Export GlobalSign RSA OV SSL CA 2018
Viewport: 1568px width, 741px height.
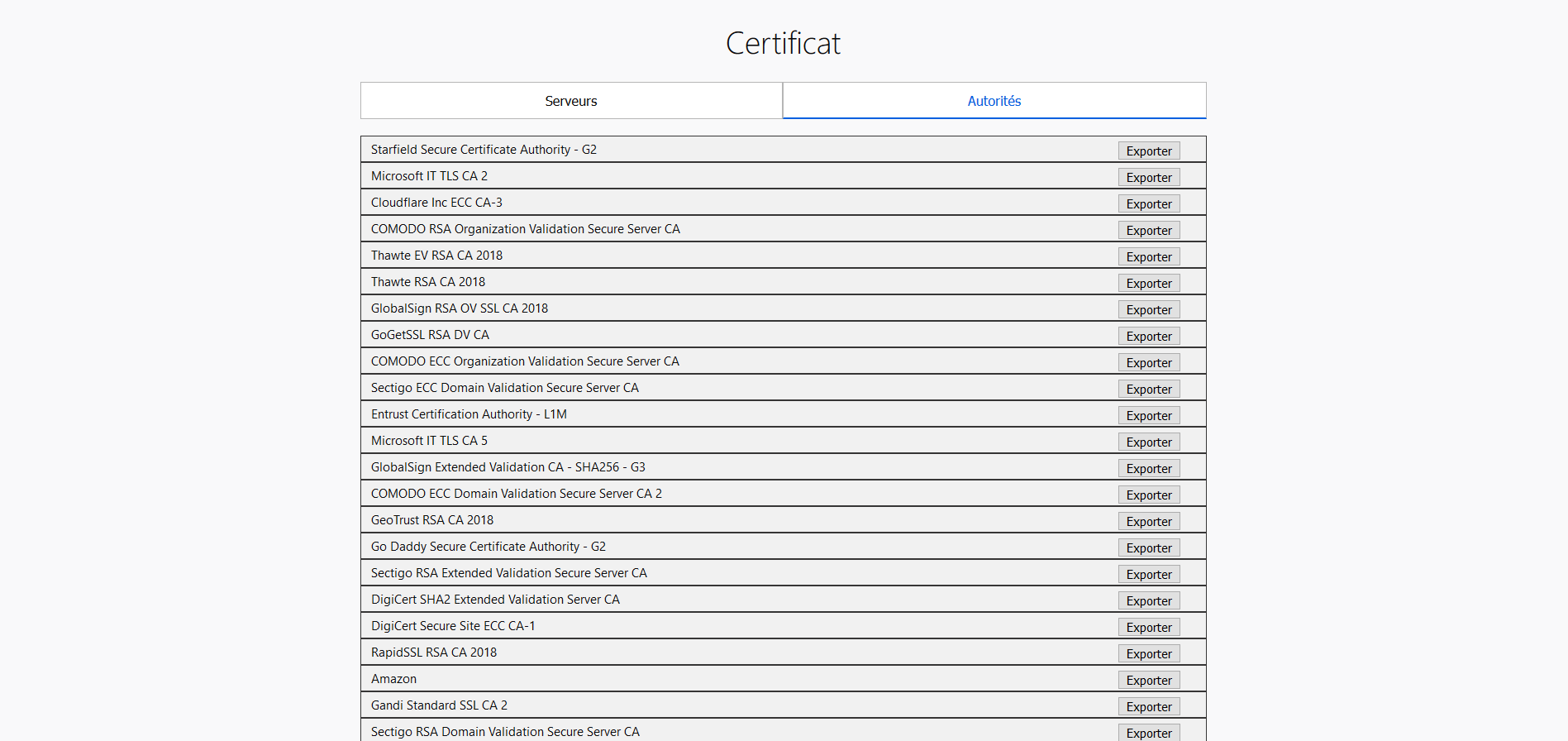[x=1149, y=309]
